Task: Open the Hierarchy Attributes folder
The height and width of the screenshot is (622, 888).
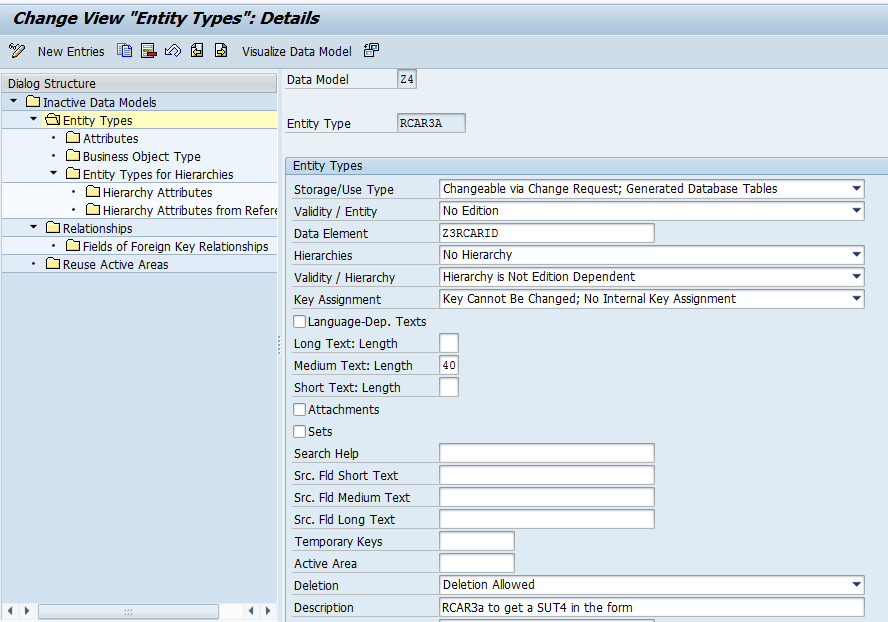Action: [x=149, y=193]
